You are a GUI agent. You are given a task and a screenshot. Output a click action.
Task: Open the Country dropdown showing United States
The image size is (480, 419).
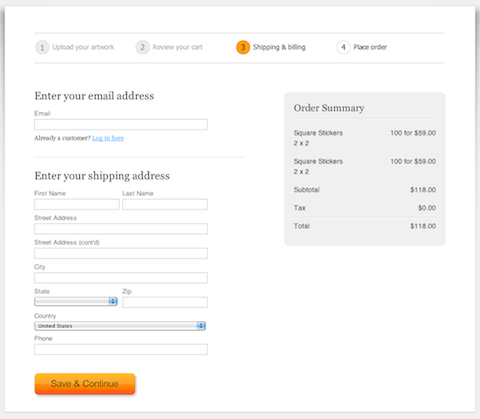(x=120, y=326)
